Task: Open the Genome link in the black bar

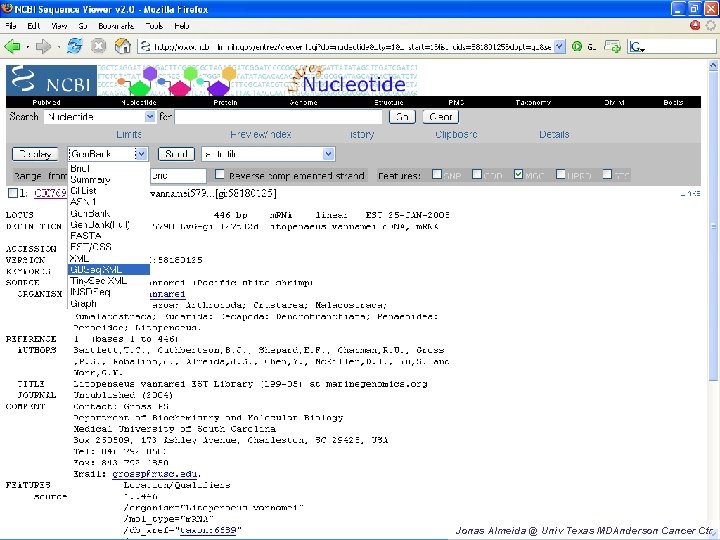Action: 304,102
